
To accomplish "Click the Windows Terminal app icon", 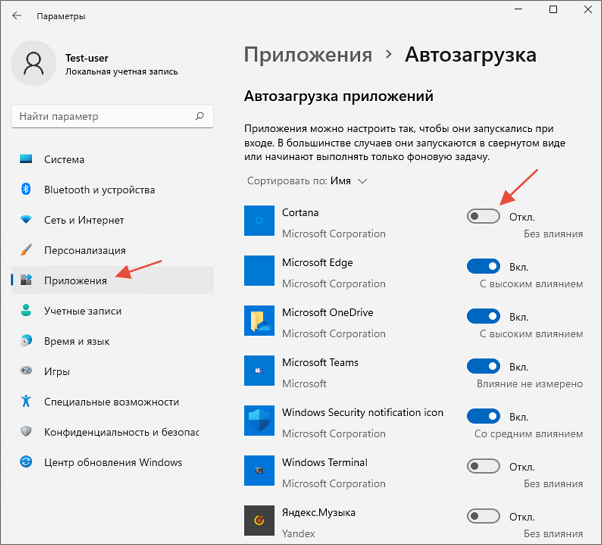I will click(259, 471).
